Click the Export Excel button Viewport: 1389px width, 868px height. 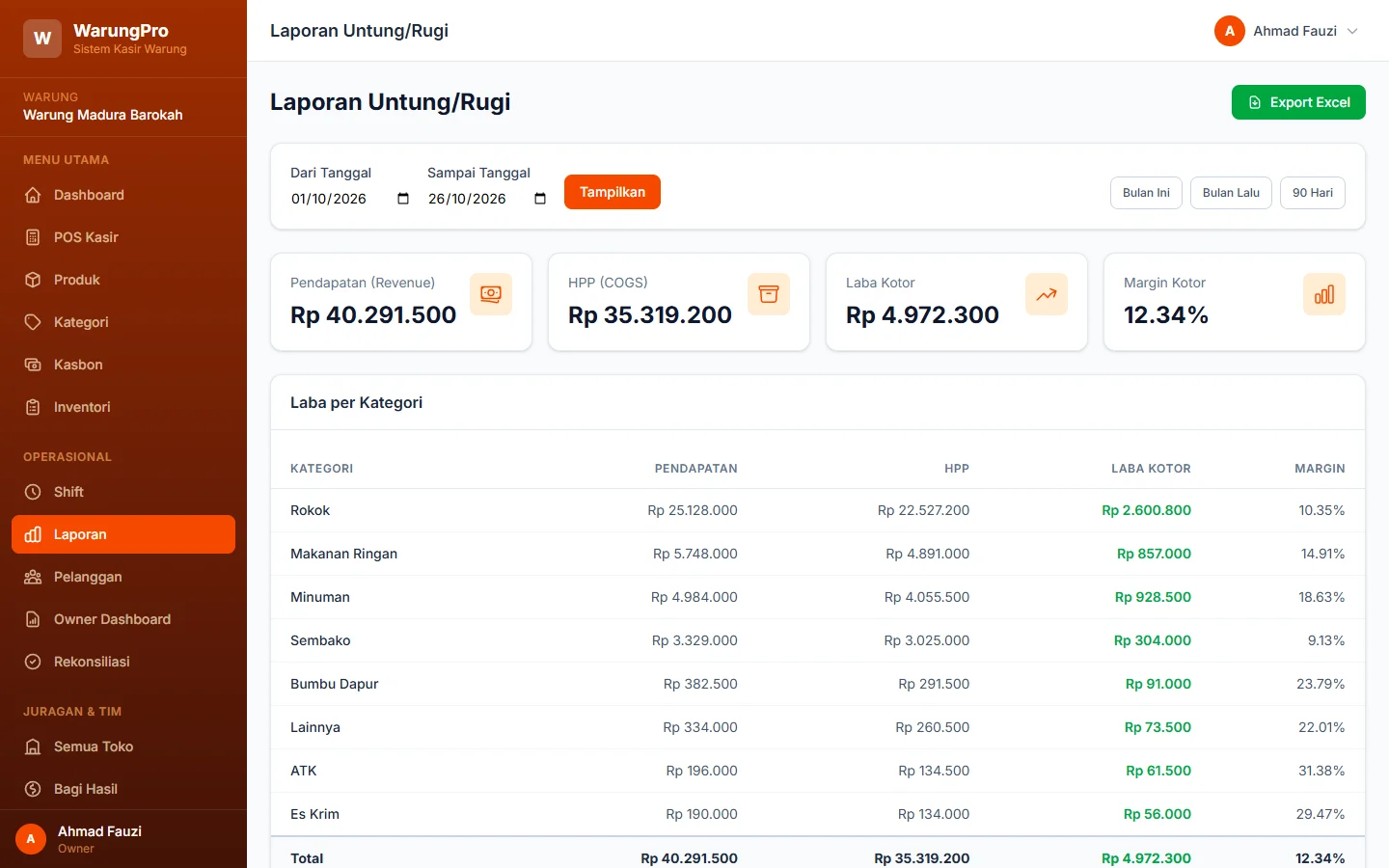(1298, 102)
